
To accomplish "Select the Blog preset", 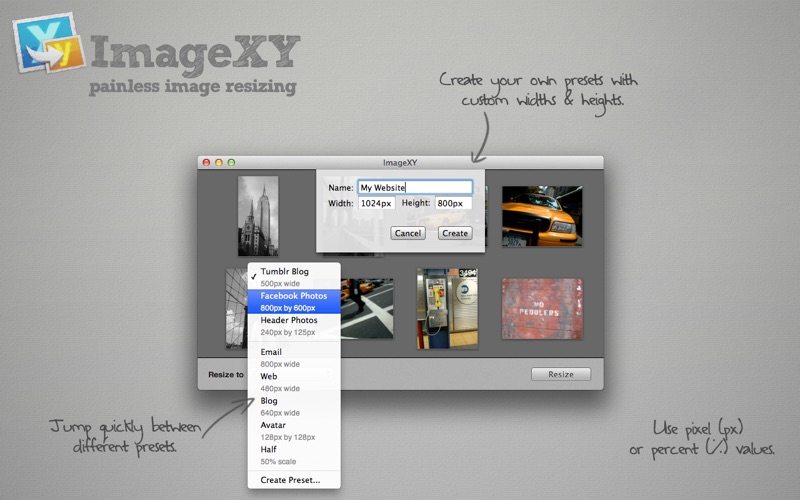I will point(294,407).
